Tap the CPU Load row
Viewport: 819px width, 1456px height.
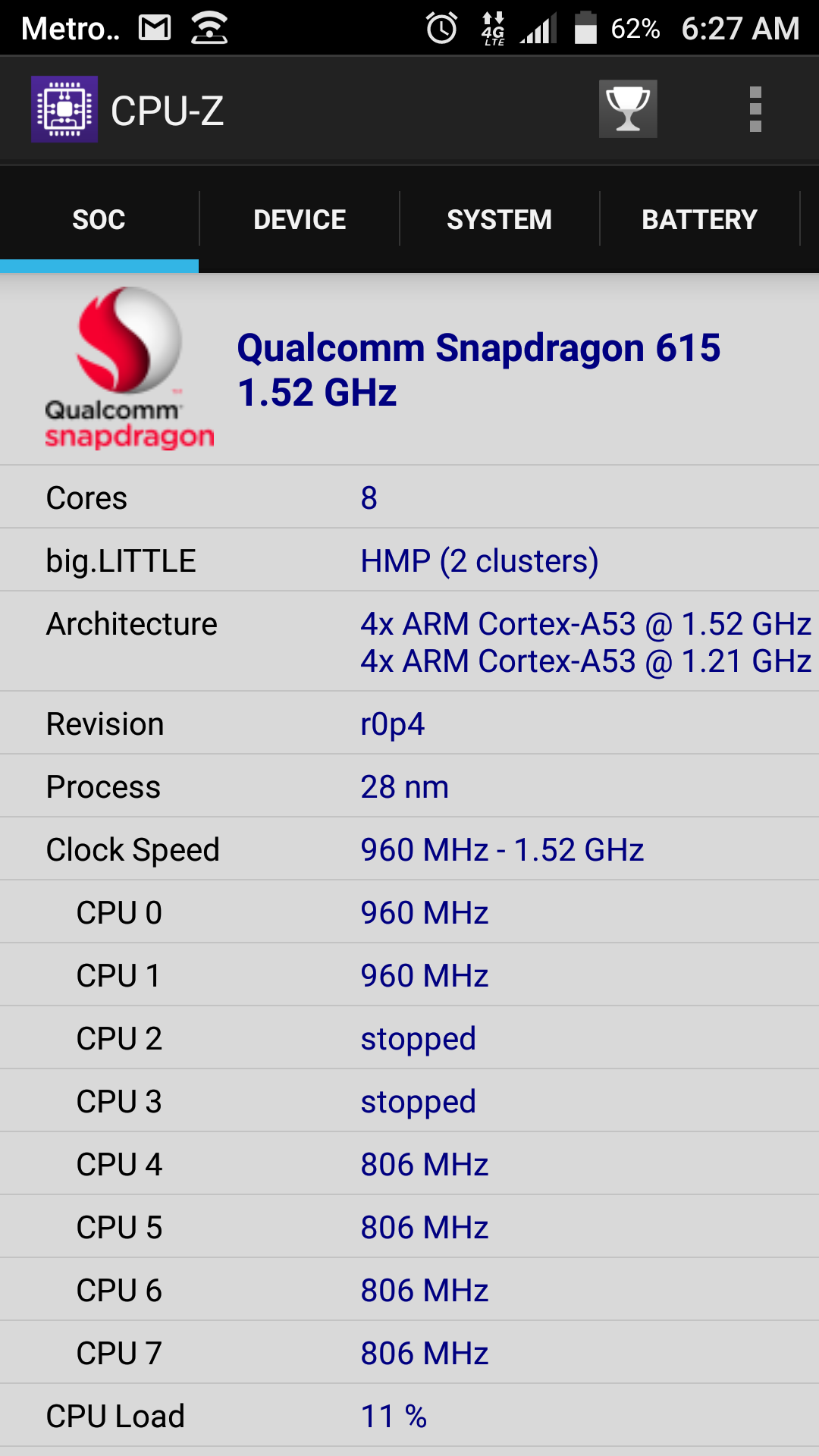409,1416
